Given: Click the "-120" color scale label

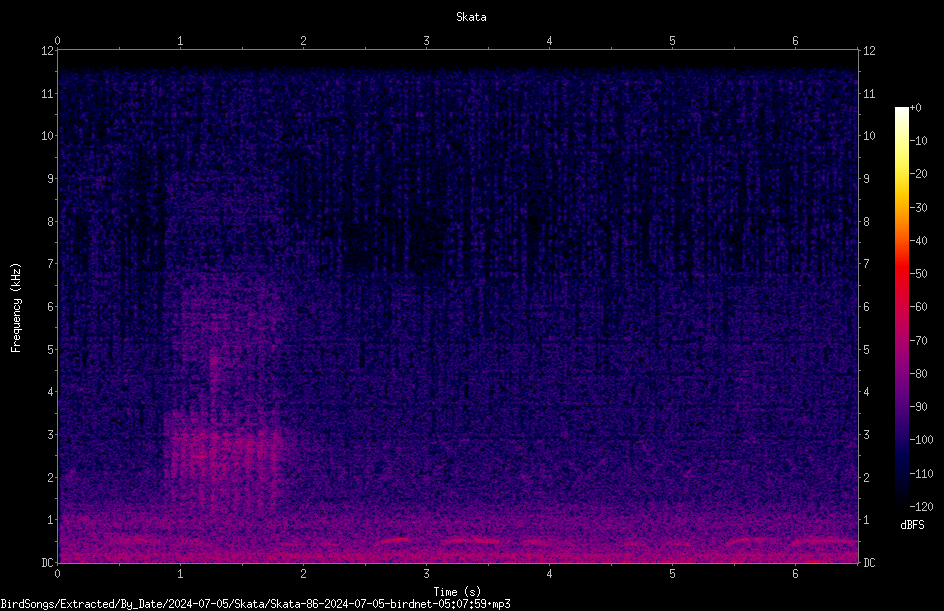Looking at the screenshot, I should (x=921, y=507).
